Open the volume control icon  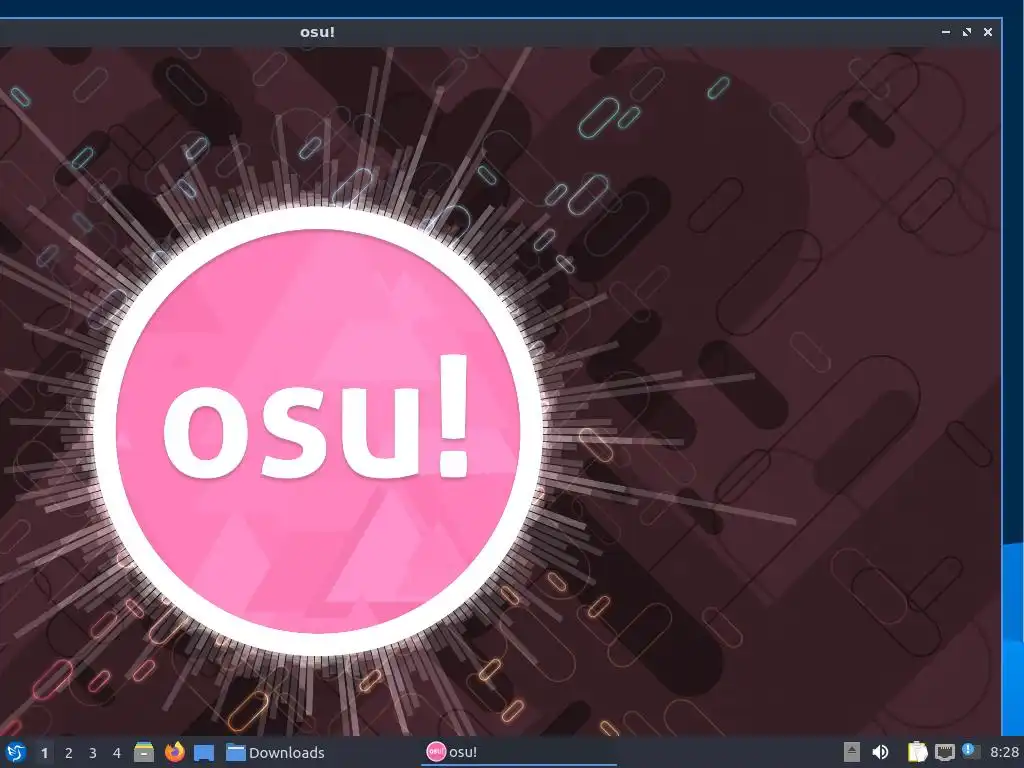click(x=880, y=752)
